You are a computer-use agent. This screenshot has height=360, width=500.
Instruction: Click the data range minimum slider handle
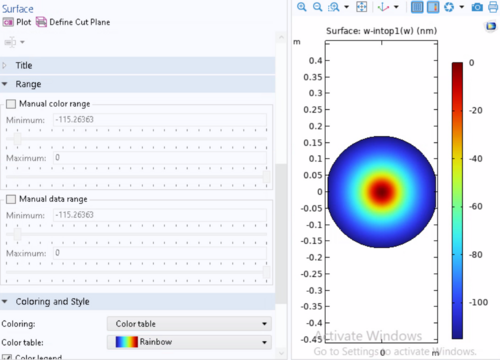(17, 234)
